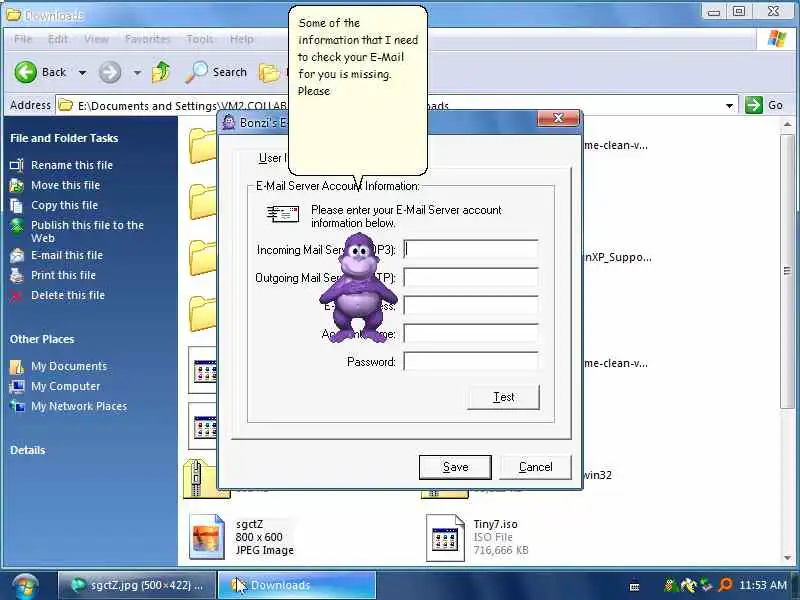Select the sgctZ JPEG image thumbnail

pyautogui.click(x=206, y=537)
